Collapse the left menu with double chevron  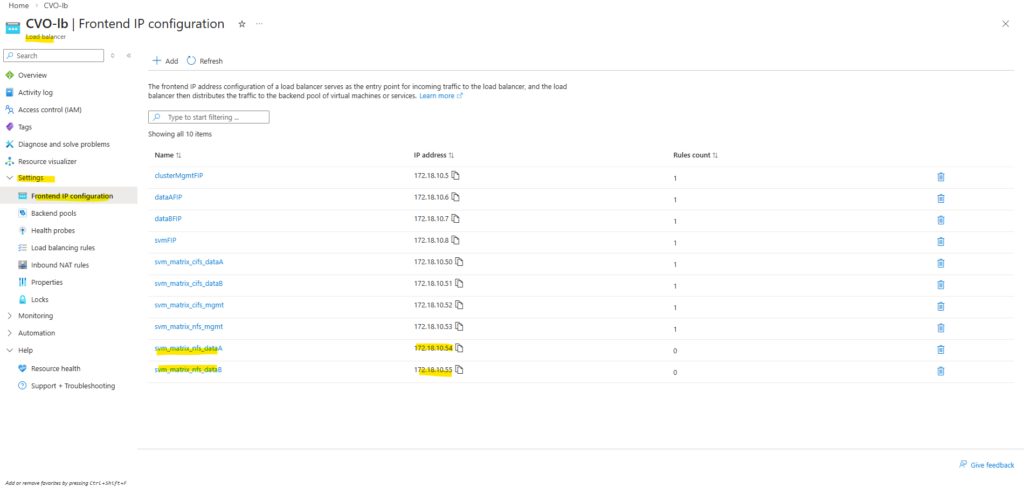coord(129,55)
